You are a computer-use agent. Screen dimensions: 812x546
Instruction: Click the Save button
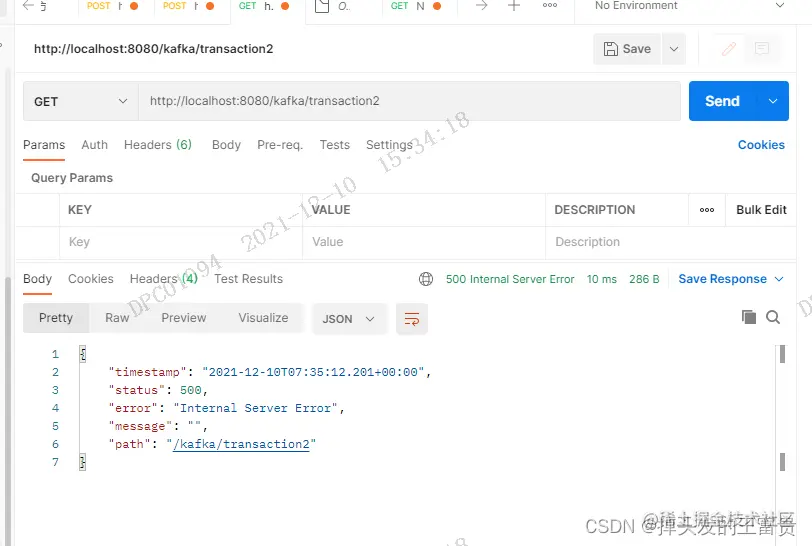pyautogui.click(x=627, y=49)
